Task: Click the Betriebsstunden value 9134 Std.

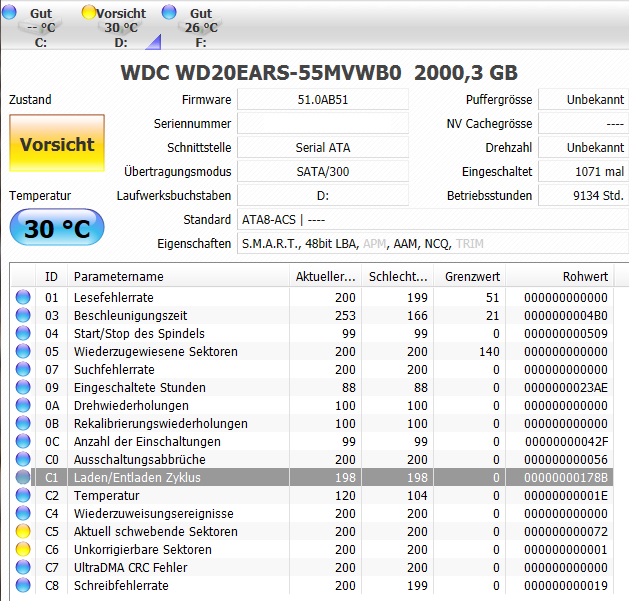Action: (x=583, y=195)
